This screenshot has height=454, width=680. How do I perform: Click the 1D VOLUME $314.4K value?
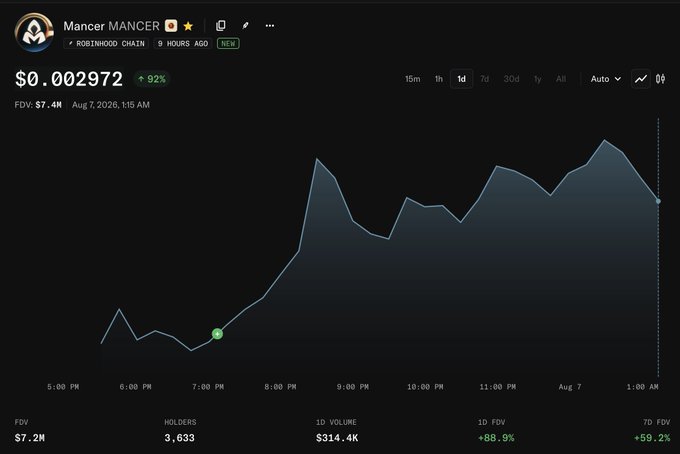(337, 438)
